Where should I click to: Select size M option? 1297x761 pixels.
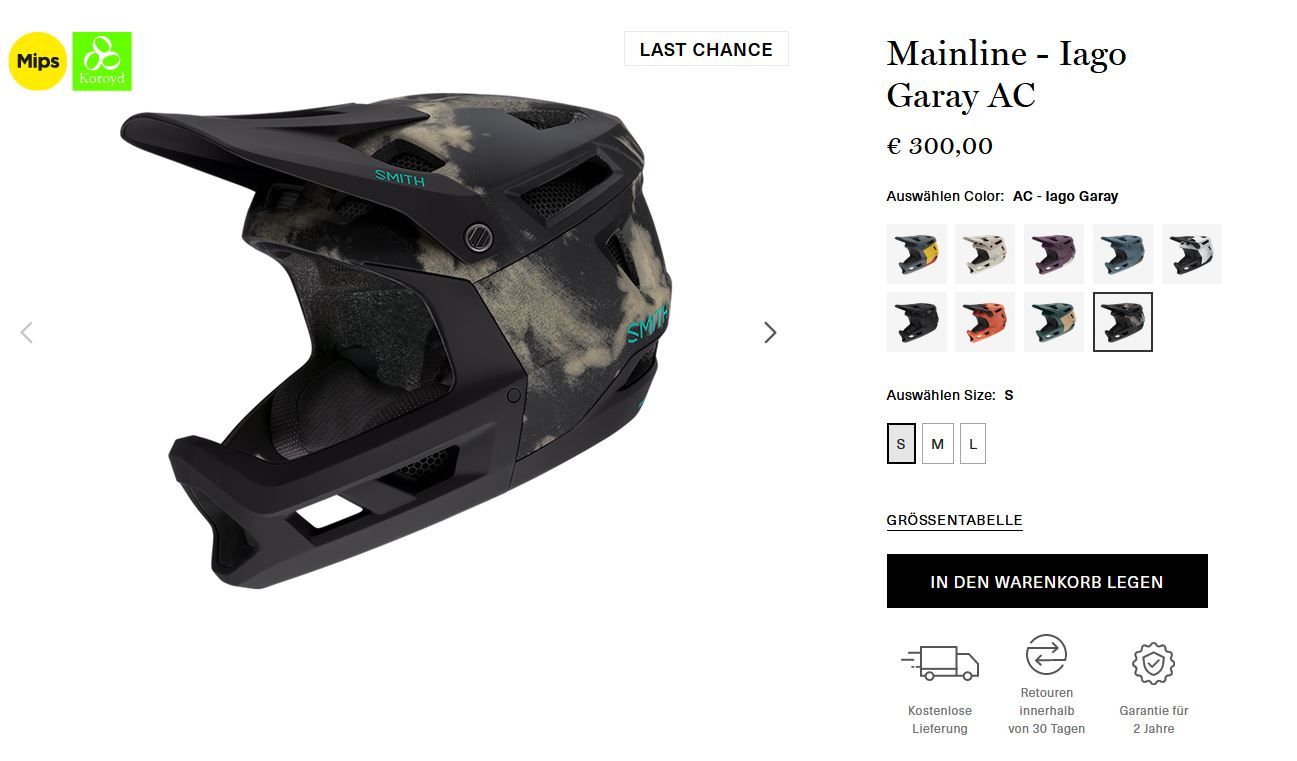point(937,444)
